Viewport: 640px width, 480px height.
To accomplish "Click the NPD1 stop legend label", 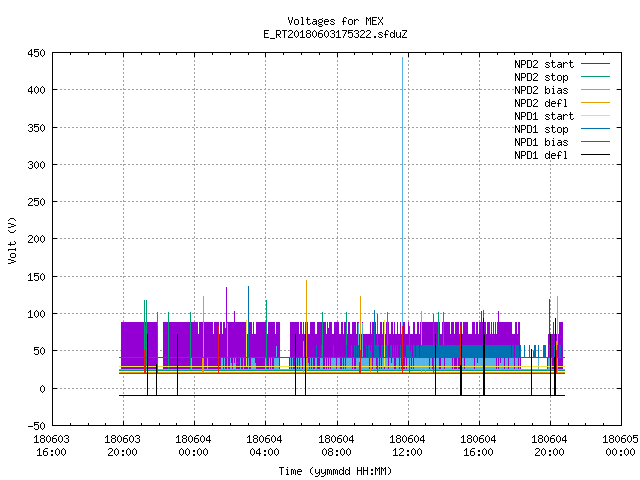I will [x=541, y=129].
